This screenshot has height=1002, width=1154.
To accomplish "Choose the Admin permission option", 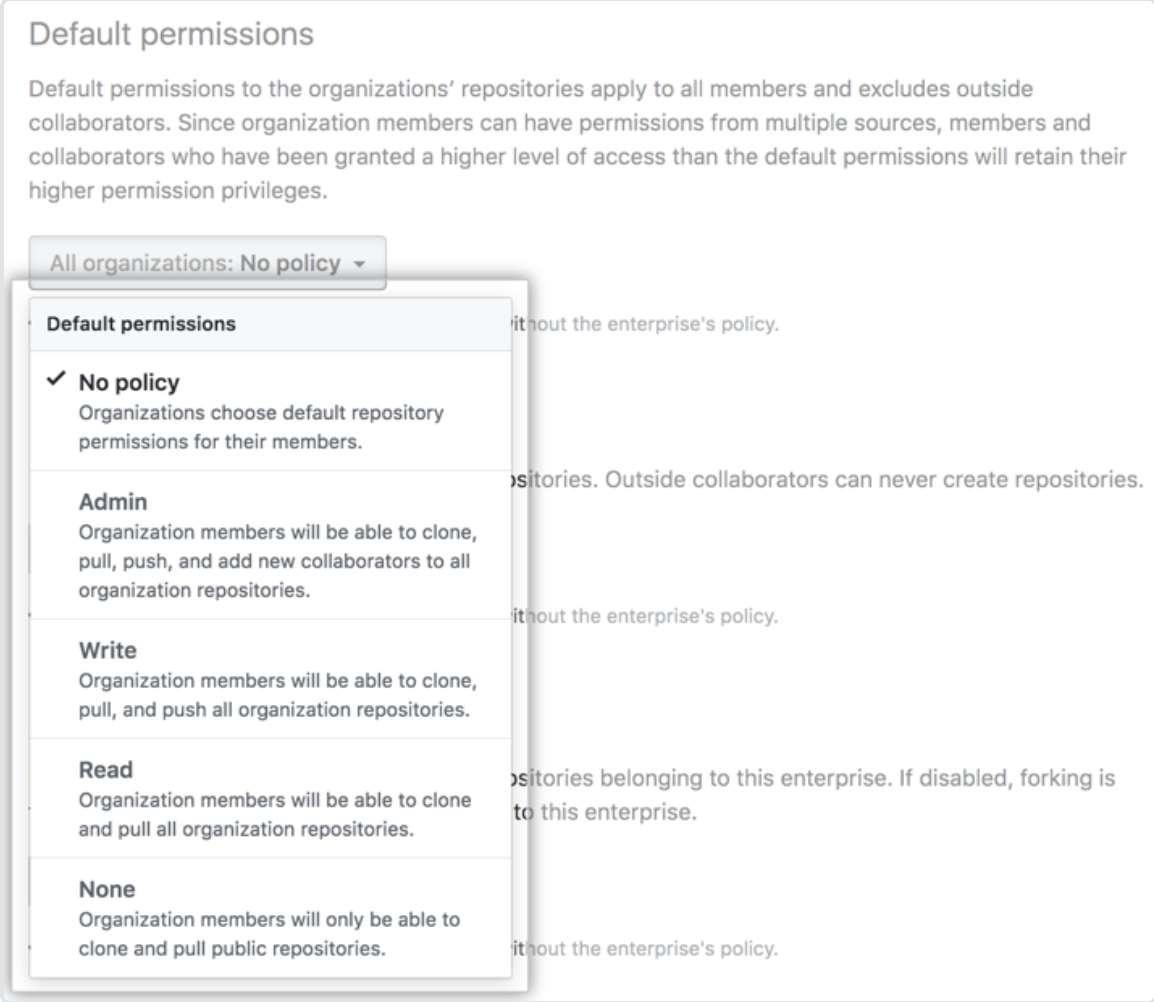I will 271,545.
